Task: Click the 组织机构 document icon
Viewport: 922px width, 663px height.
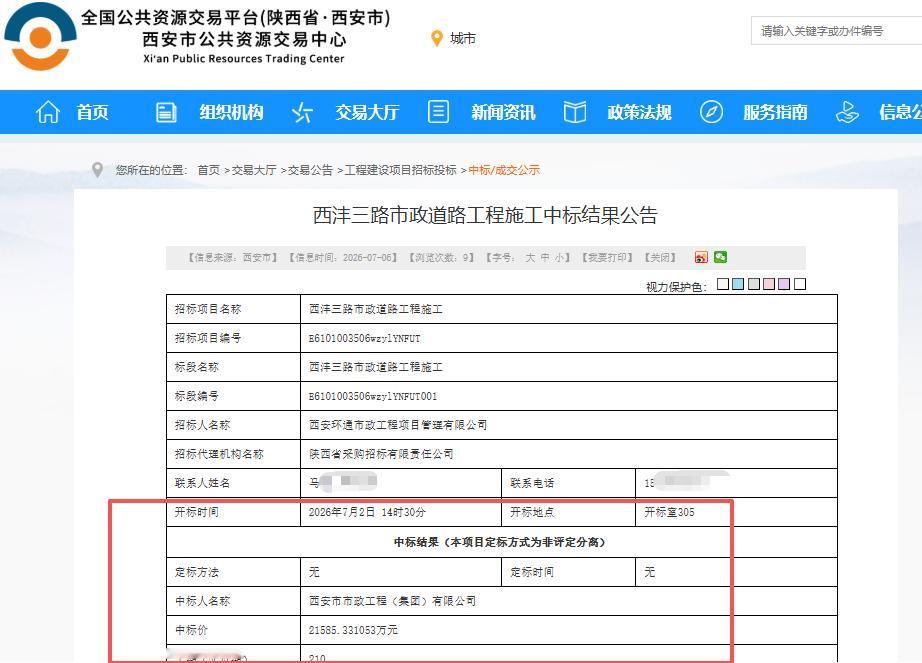Action: point(166,112)
